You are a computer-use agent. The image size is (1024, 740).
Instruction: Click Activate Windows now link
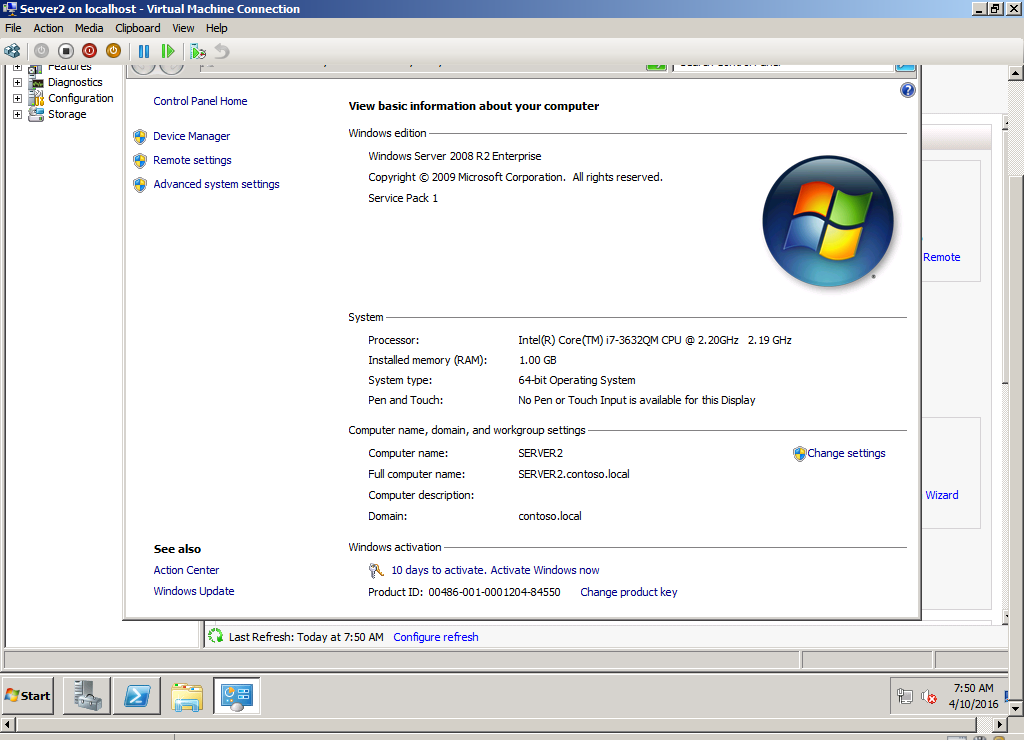pyautogui.click(x=545, y=570)
